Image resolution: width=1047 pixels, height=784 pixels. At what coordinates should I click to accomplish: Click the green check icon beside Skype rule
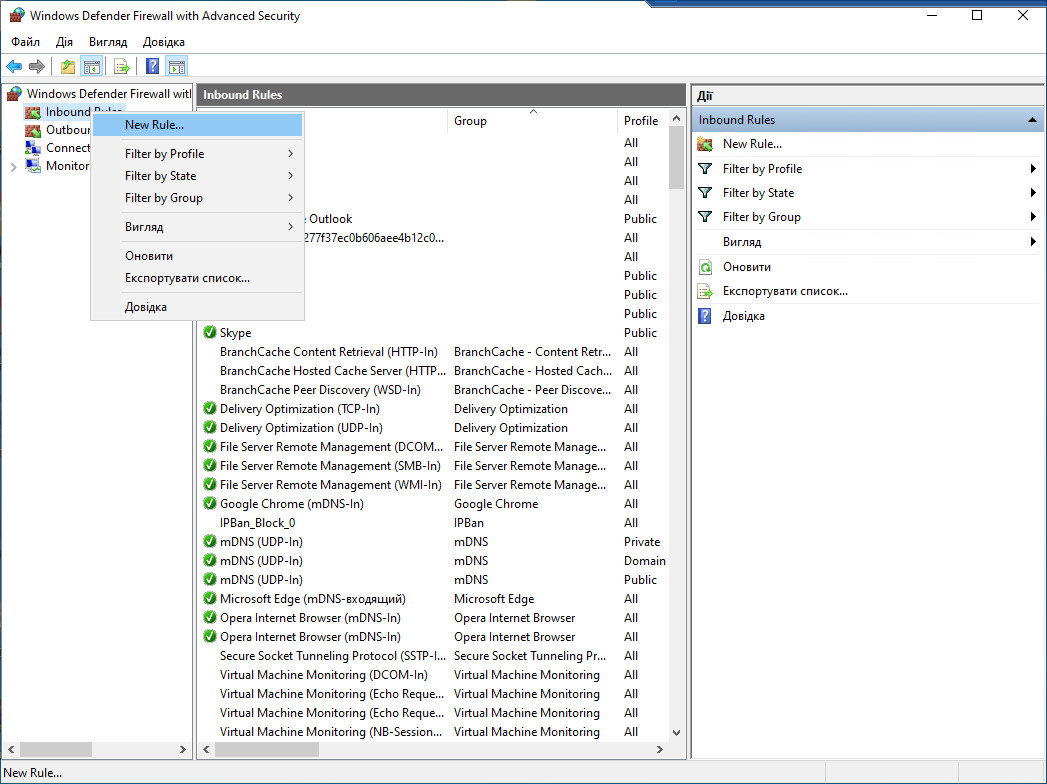(x=210, y=332)
